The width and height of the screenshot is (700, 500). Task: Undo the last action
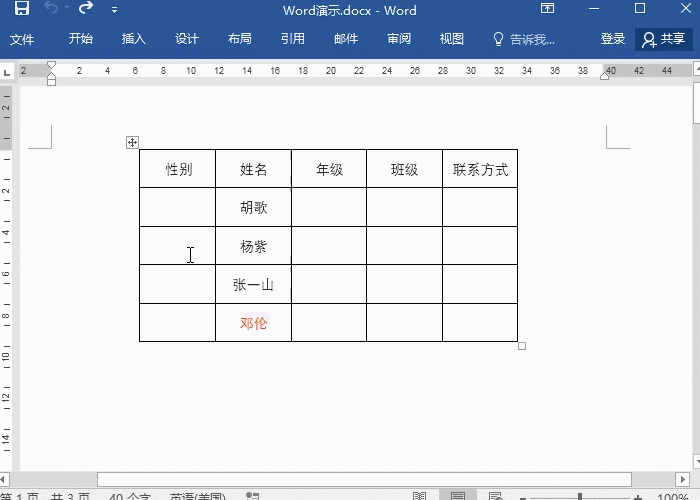pos(51,8)
